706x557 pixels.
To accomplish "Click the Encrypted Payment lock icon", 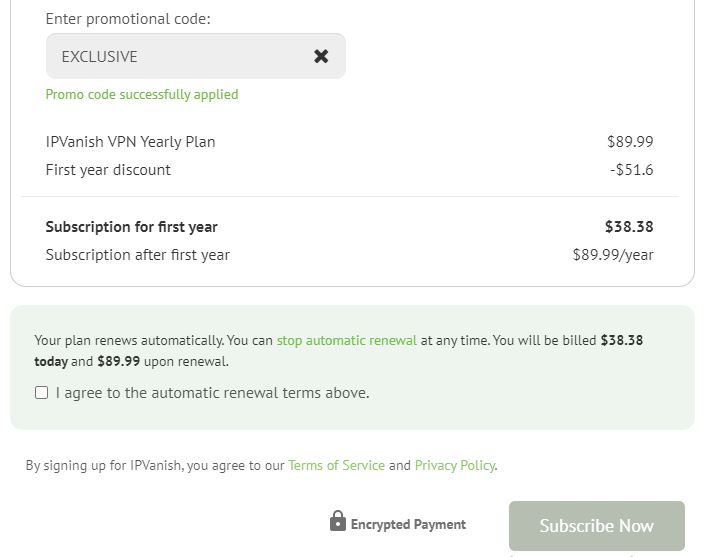I will [x=338, y=521].
